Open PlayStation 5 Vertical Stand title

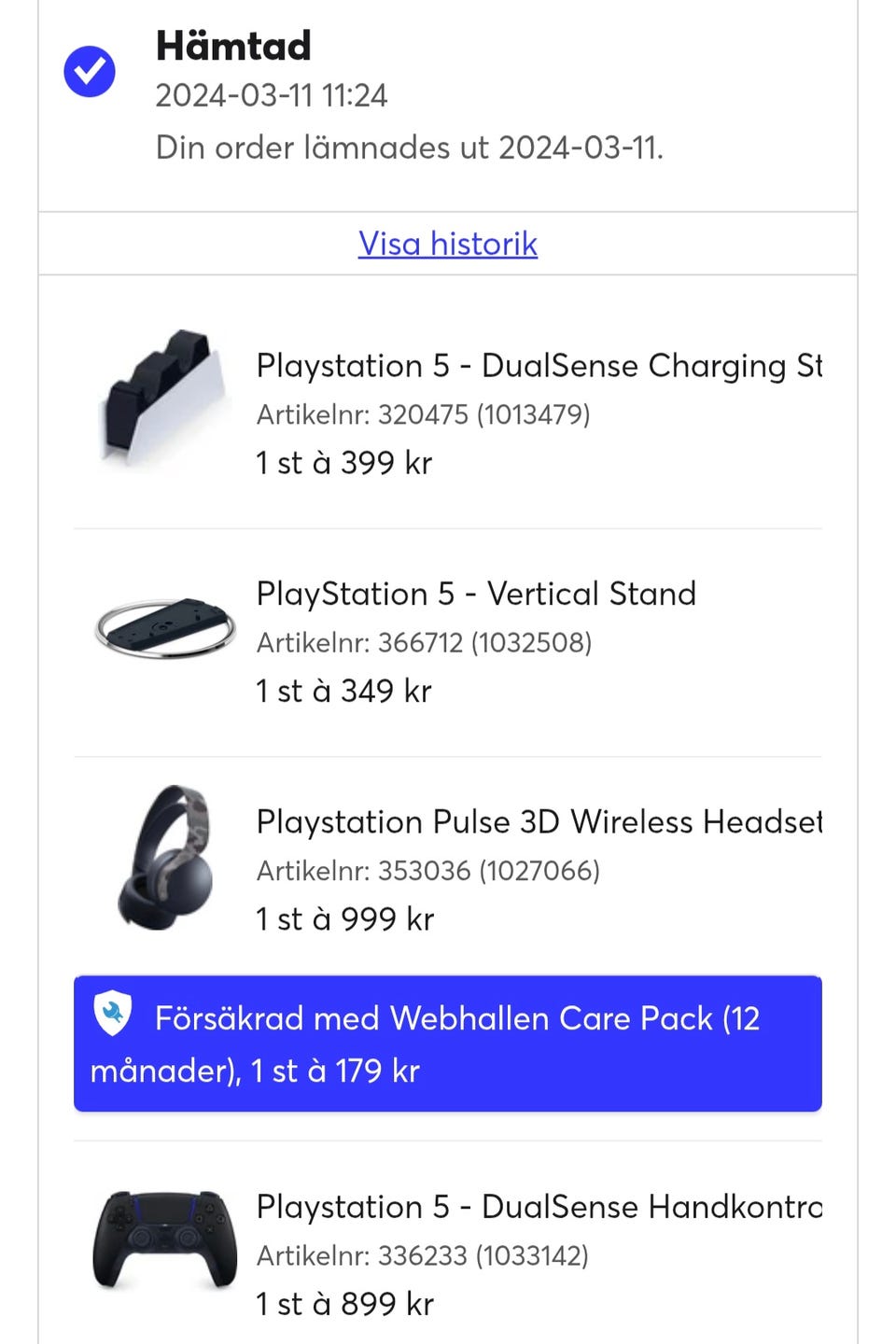coord(476,594)
